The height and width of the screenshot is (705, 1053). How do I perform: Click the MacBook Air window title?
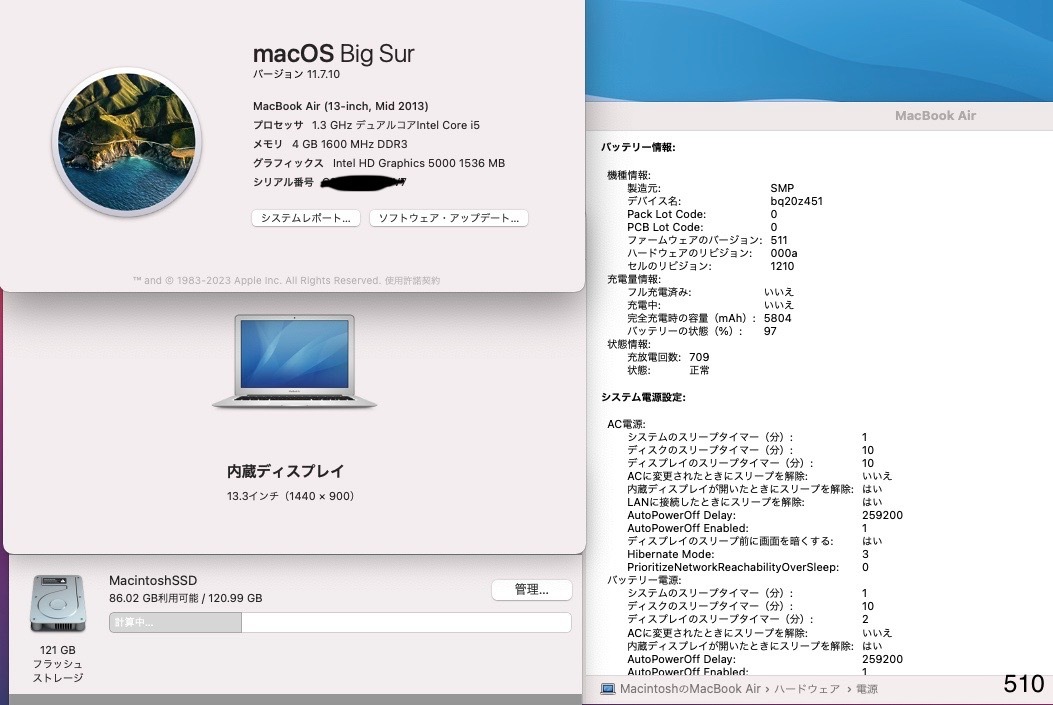[935, 115]
